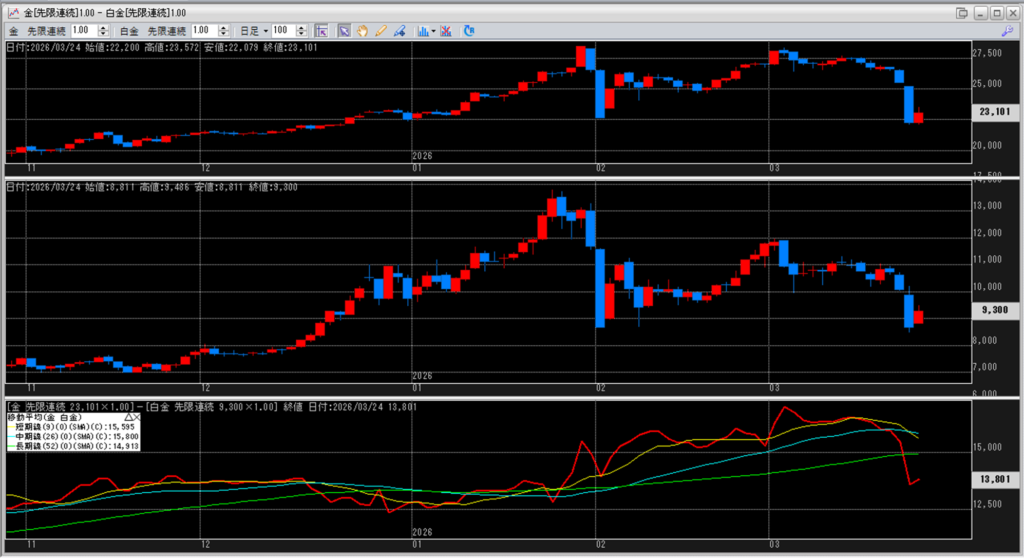Image resolution: width=1024 pixels, height=558 pixels.
Task: Open the chart indicator type dropdown arrow
Action: (x=433, y=31)
